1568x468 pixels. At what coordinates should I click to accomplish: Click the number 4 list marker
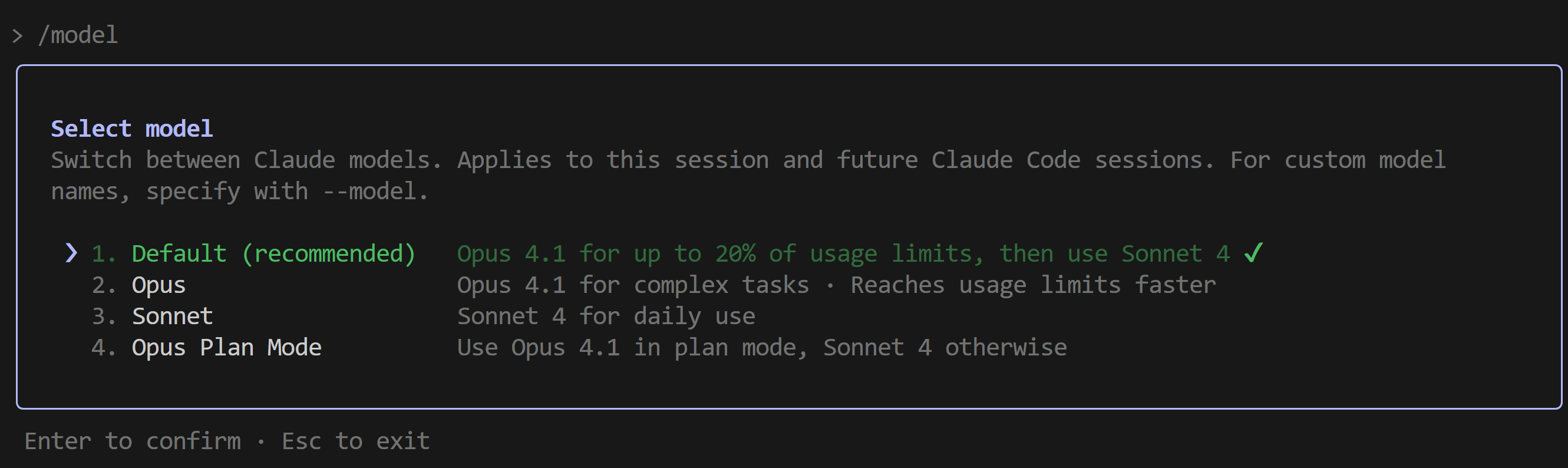coord(103,348)
